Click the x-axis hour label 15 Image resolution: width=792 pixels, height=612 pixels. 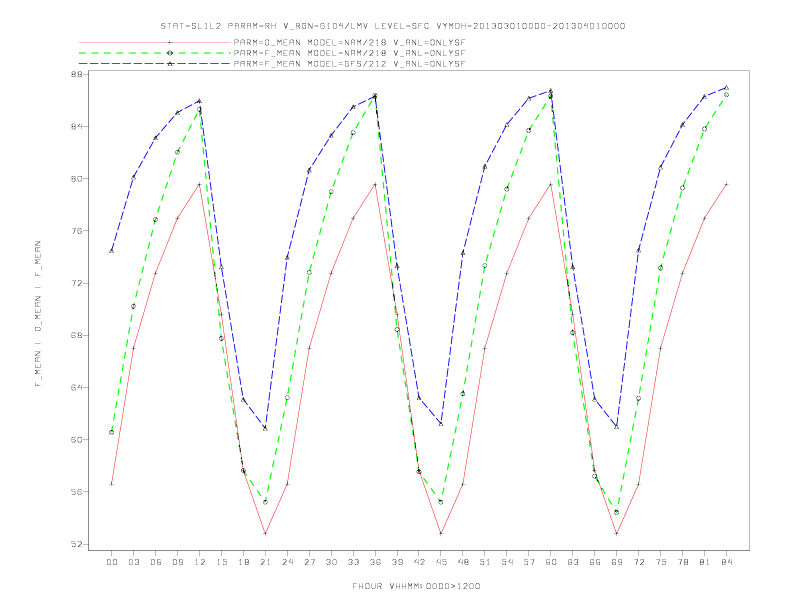(x=221, y=562)
